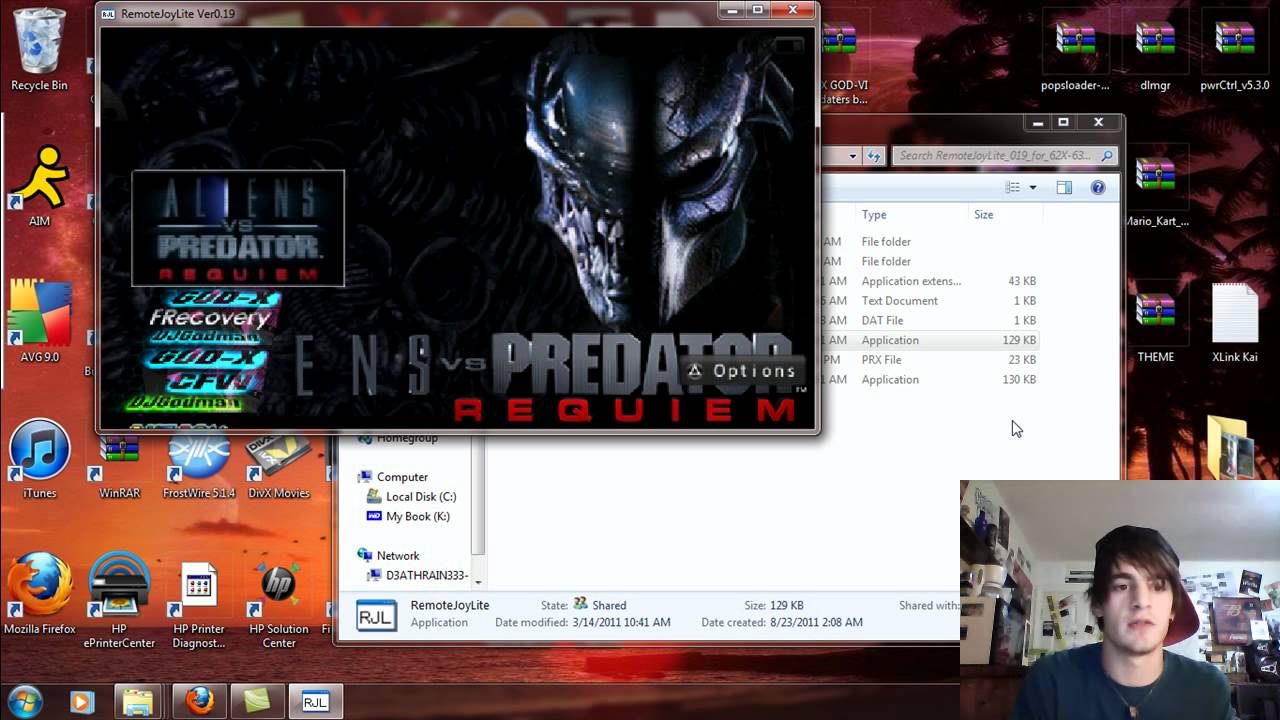Open My Book (K:) drive
This screenshot has height=720, width=1280.
[x=408, y=516]
